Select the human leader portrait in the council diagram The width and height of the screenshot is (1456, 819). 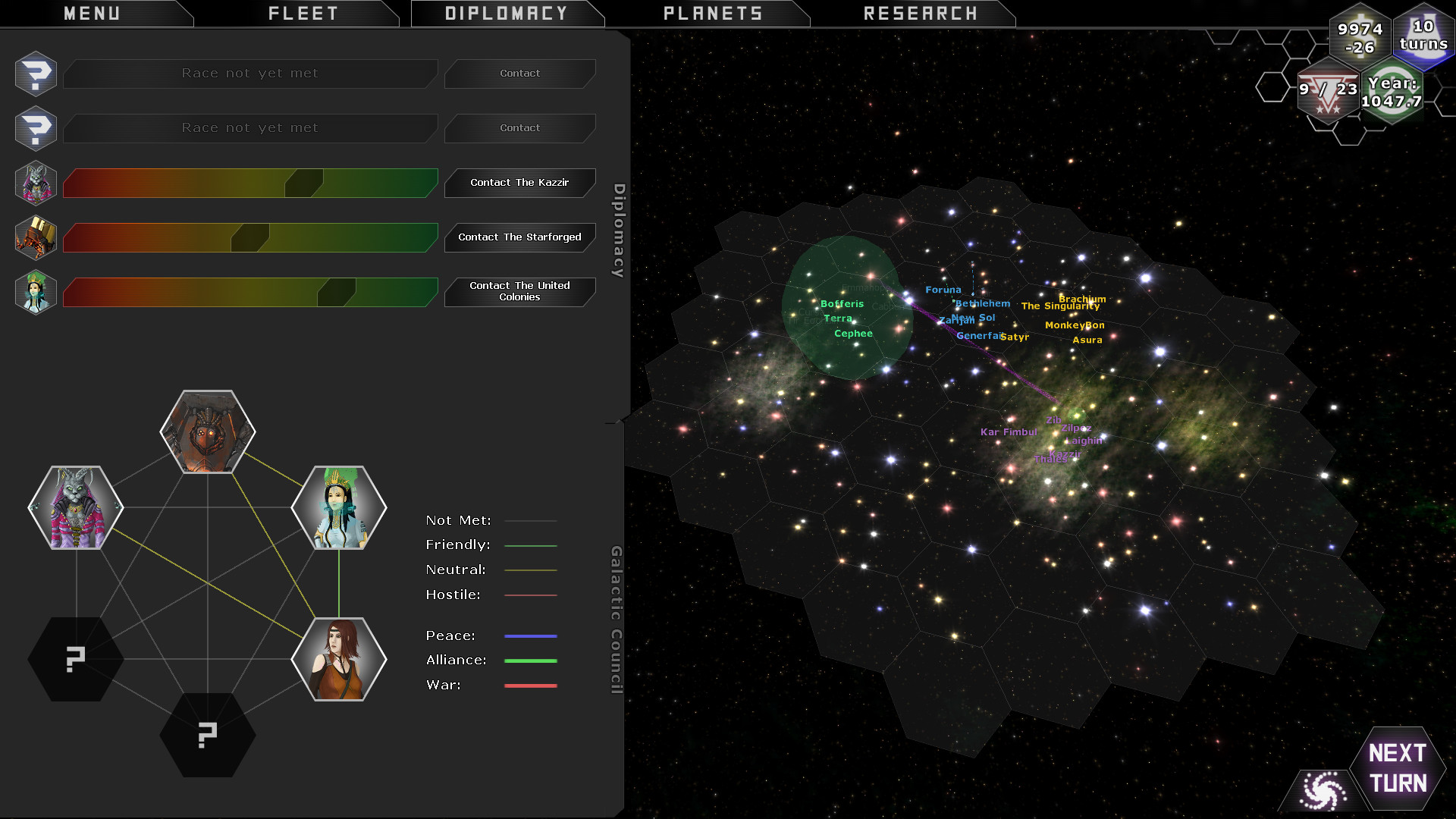pos(339,659)
